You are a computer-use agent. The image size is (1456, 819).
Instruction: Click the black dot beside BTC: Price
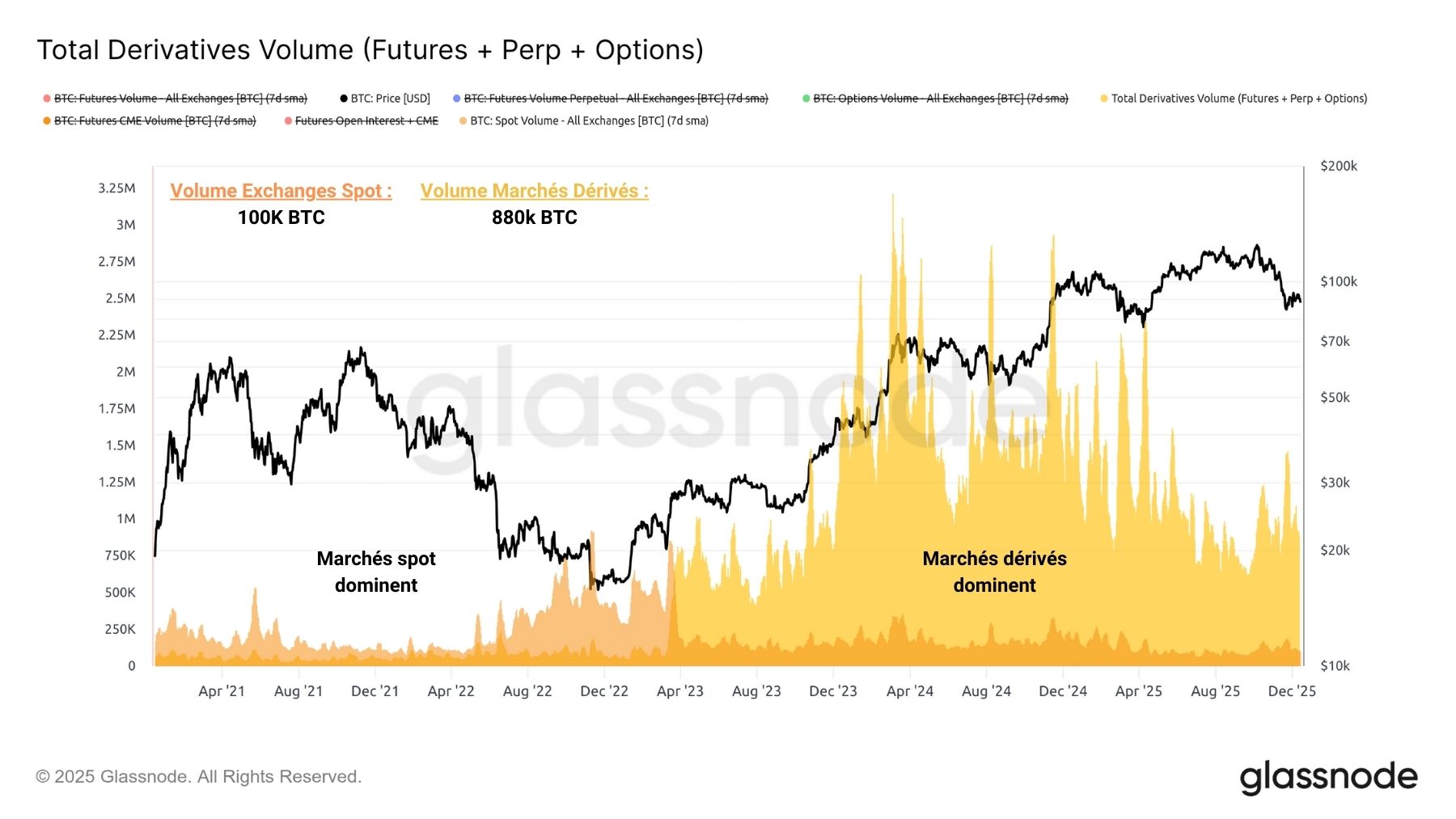click(x=344, y=99)
